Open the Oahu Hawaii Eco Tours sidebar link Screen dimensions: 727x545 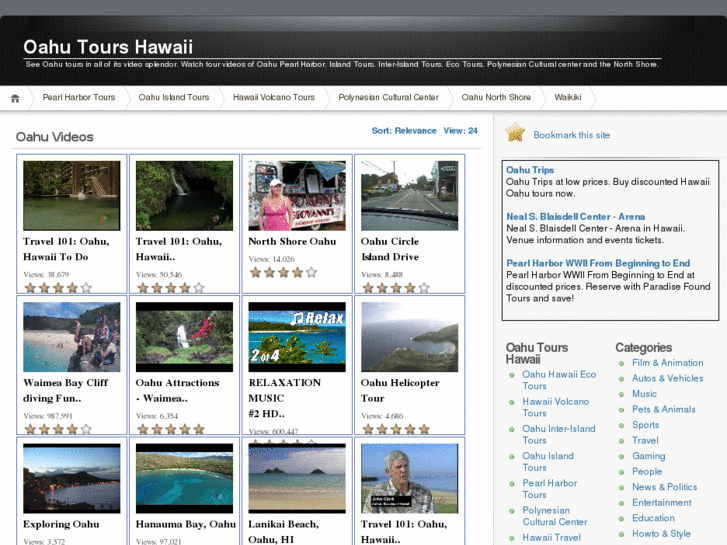point(559,380)
